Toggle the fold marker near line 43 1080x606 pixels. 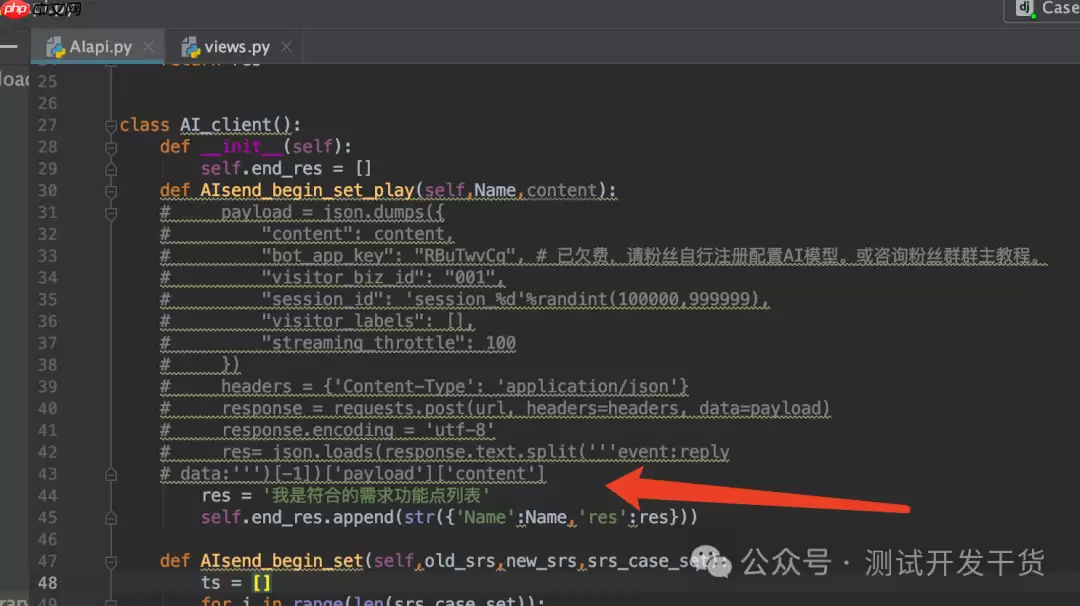click(110, 473)
